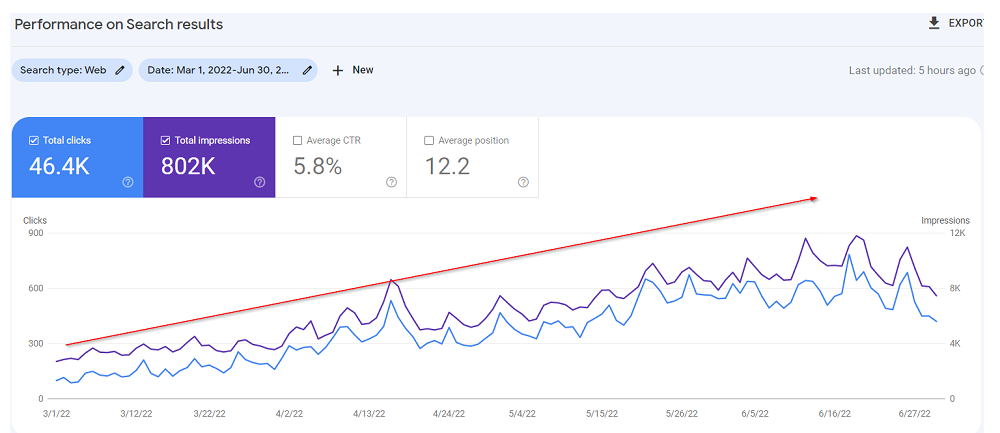This screenshot has height=433, width=1000.
Task: Uncheck the Total impressions checkbox
Action: point(166,141)
